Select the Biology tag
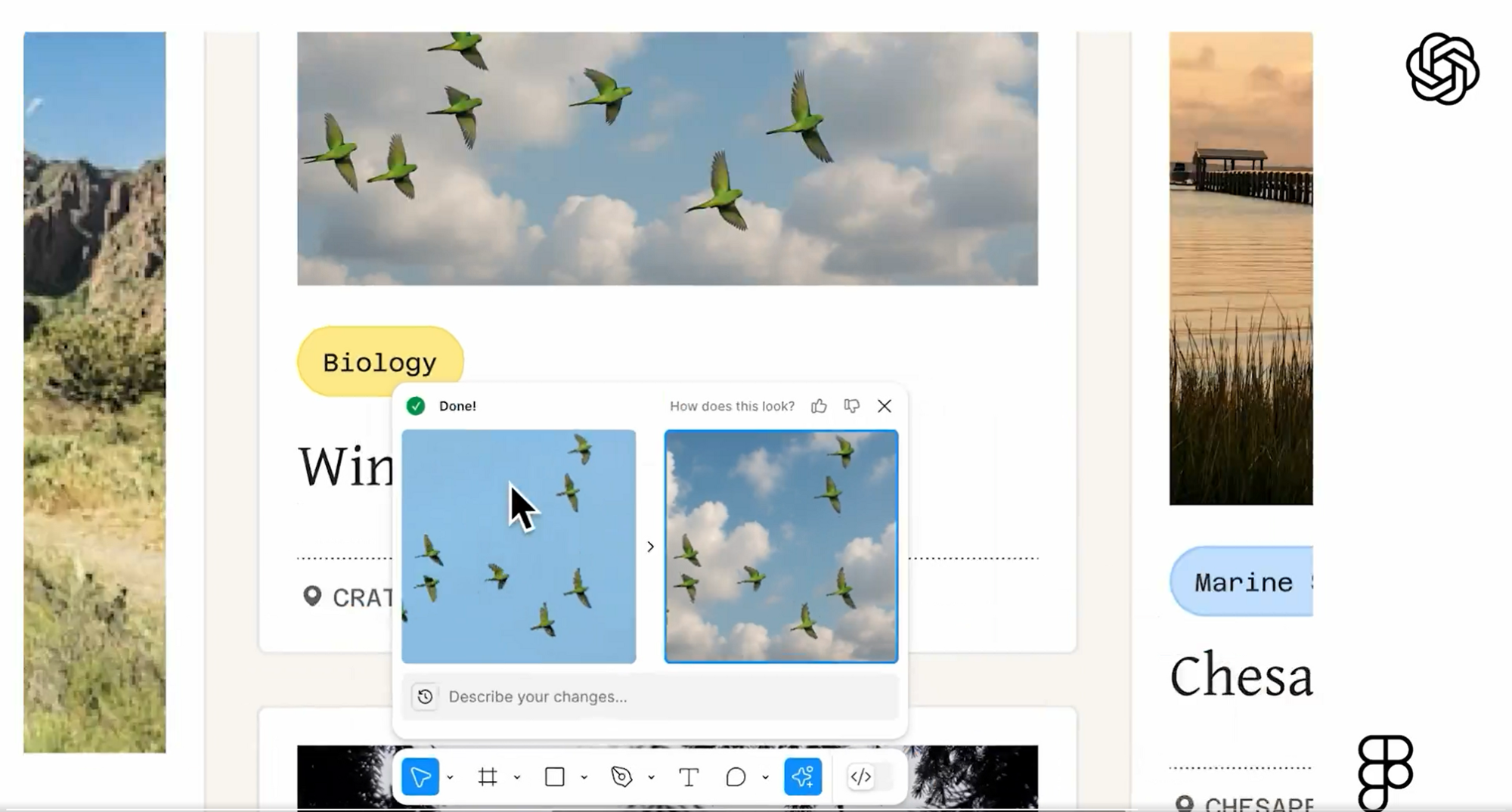The image size is (1512, 812). pyautogui.click(x=380, y=361)
